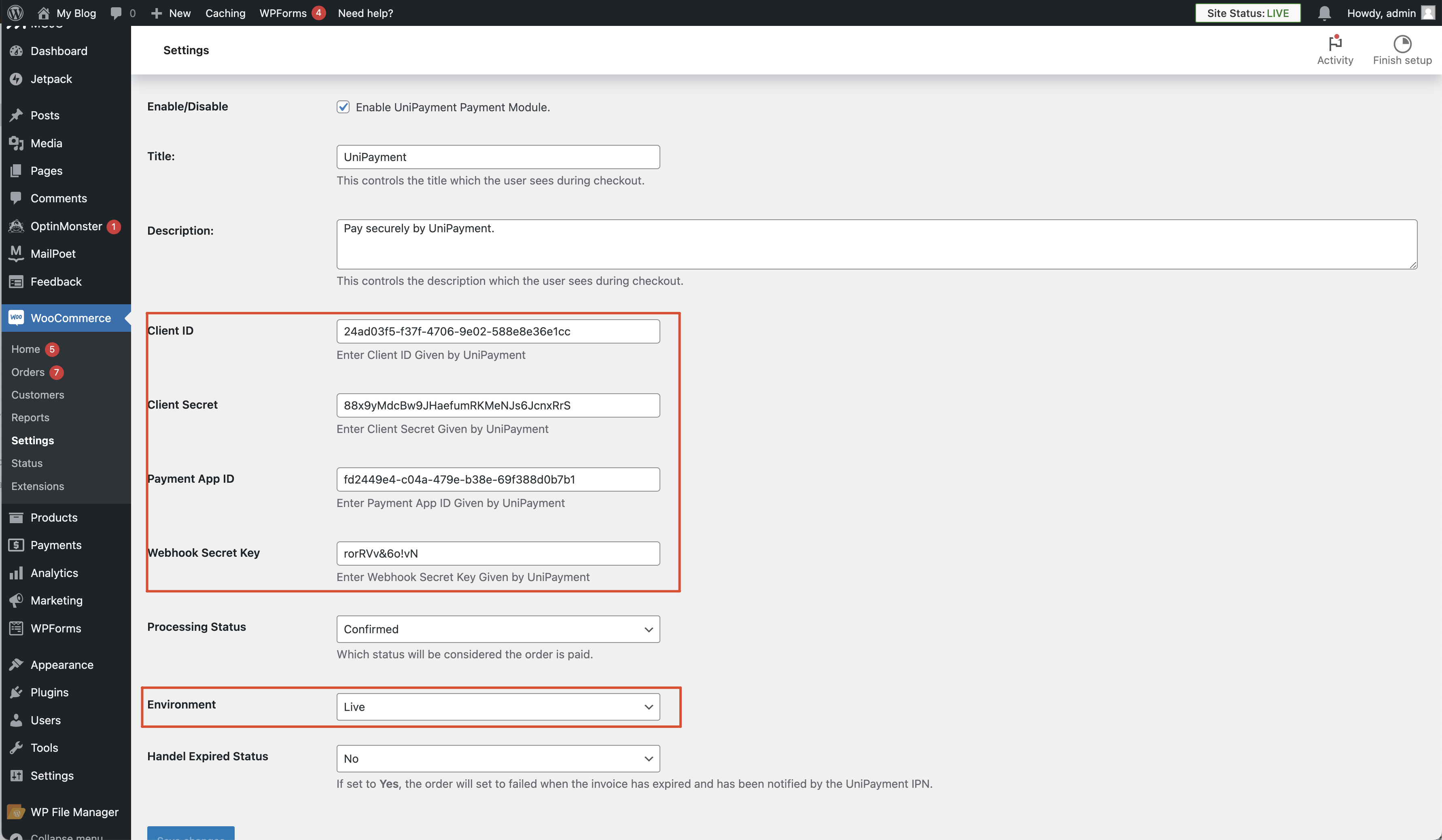Open the Feedback sidebar icon
The width and height of the screenshot is (1442, 840).
click(x=16, y=282)
